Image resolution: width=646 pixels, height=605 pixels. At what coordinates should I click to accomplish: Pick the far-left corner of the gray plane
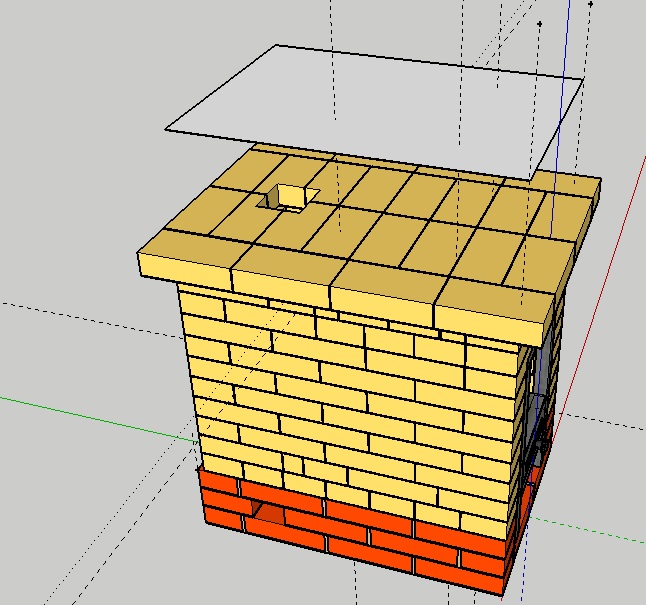(x=166, y=129)
